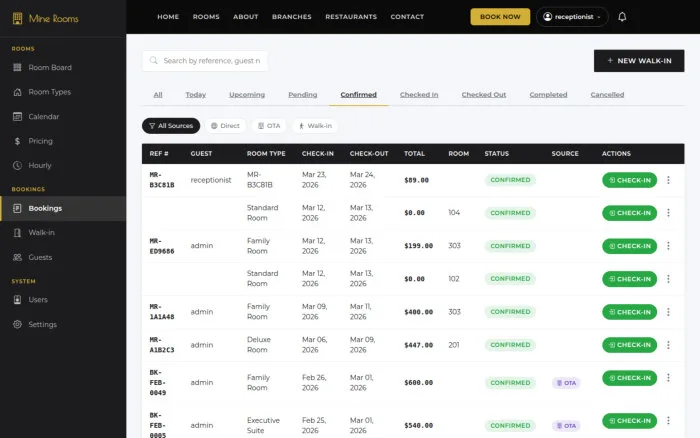The image size is (700, 438).
Task: Check in Standard Room 102 booking
Action: pyautogui.click(x=629, y=279)
